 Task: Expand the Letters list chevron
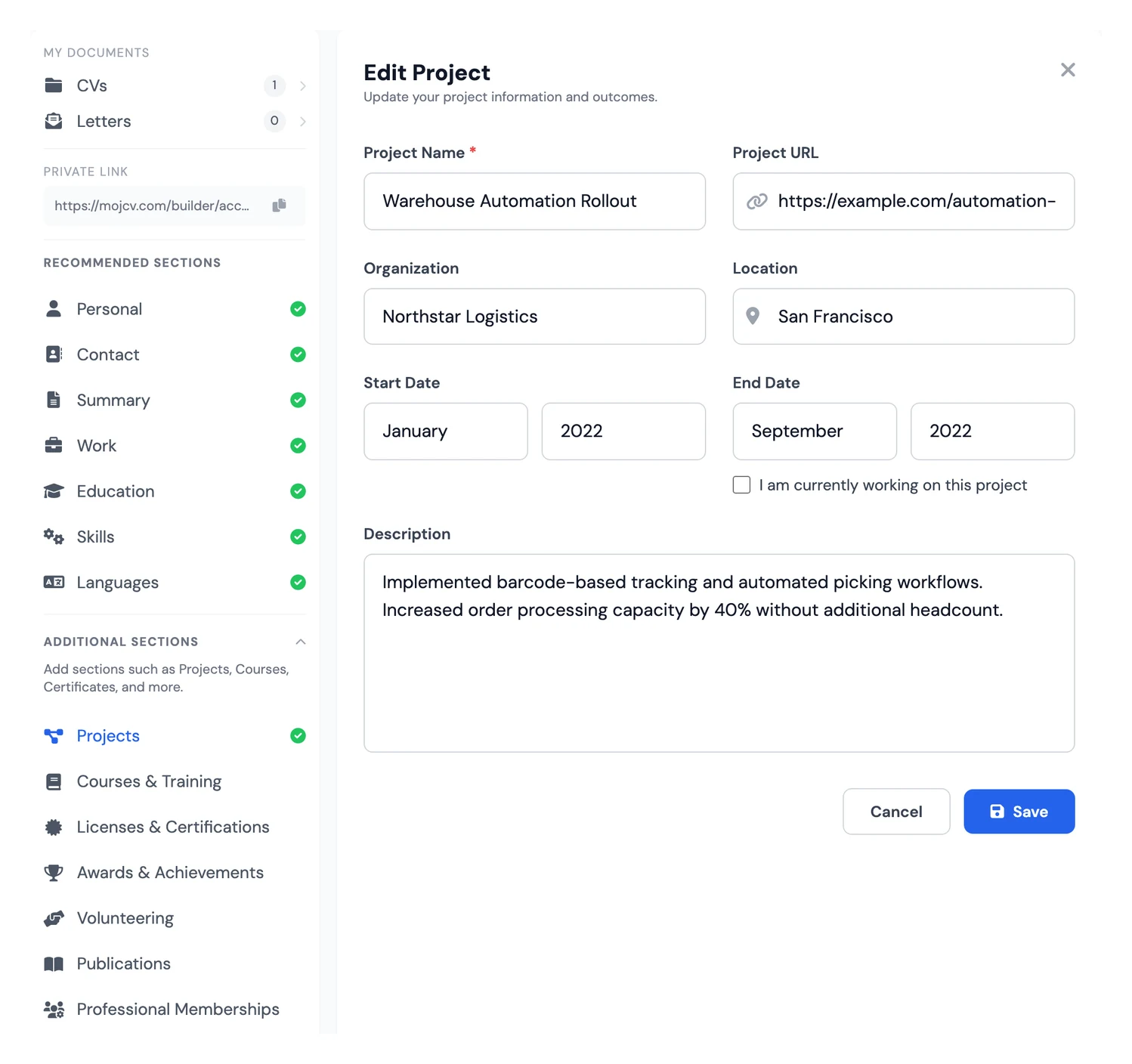[x=303, y=122]
